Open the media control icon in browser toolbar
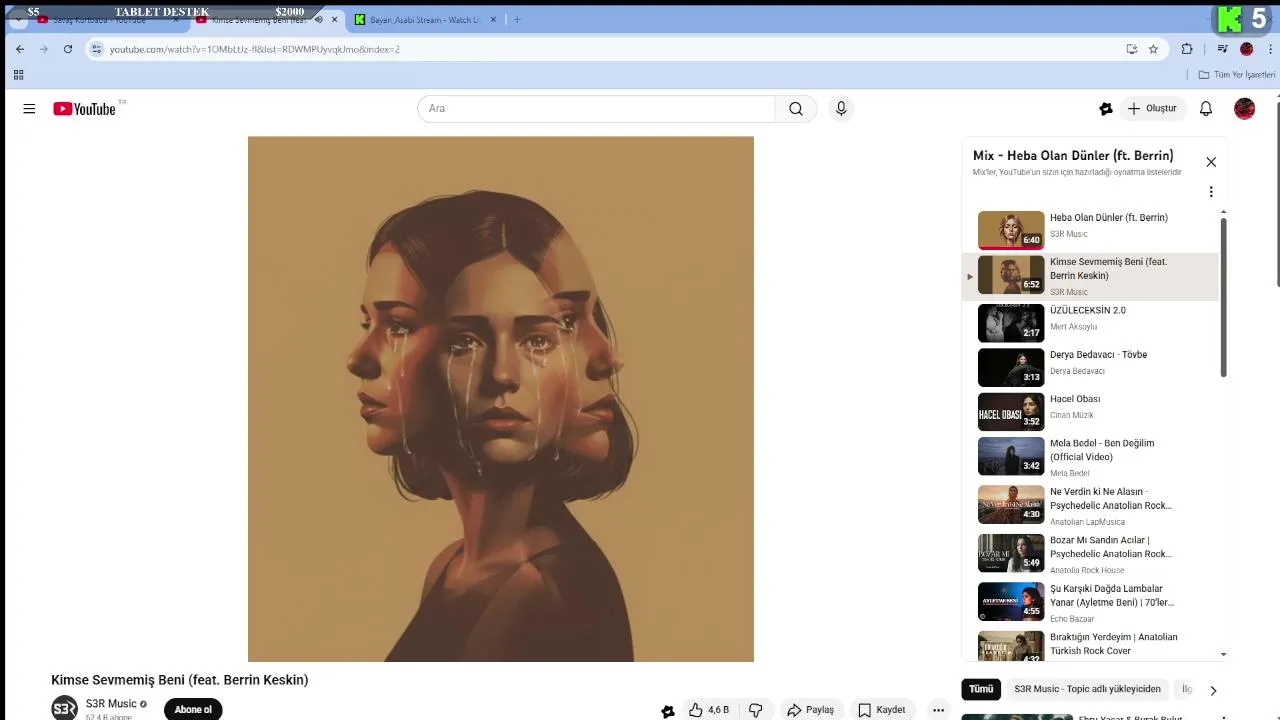Screen dimensions: 1280x720 pos(1222,49)
